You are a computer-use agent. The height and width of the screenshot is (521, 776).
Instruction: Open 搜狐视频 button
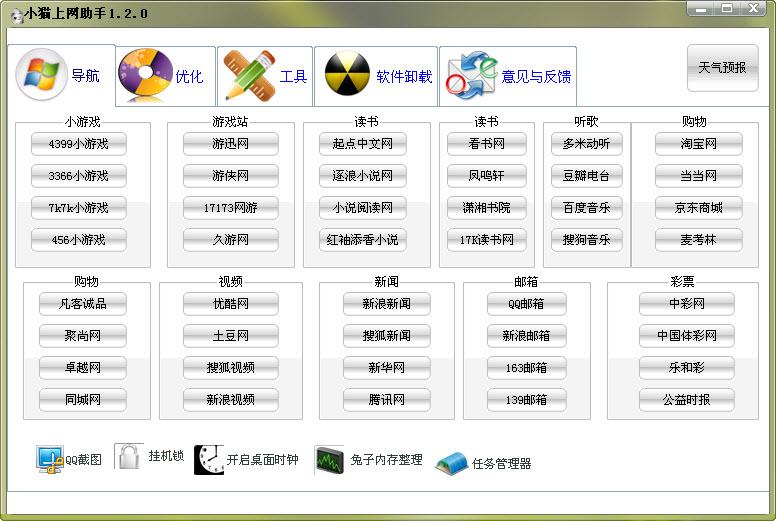point(231,368)
